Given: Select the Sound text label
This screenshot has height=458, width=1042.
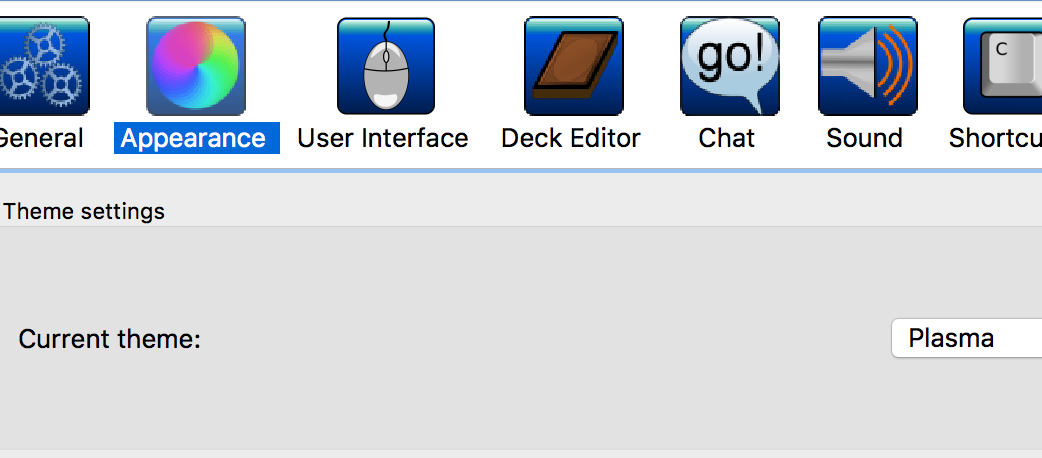Looking at the screenshot, I should [865, 138].
